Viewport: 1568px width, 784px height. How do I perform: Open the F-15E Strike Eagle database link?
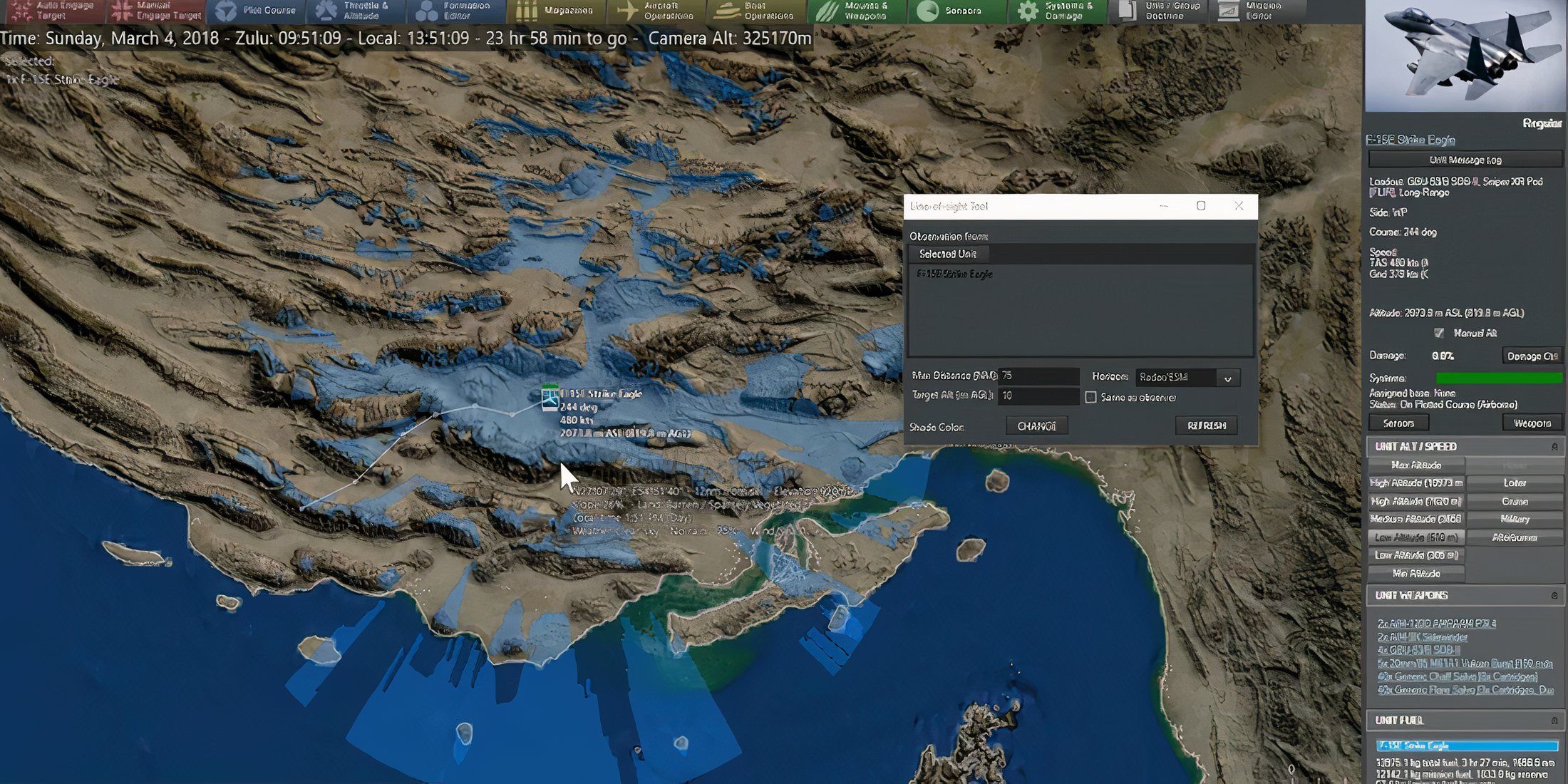[1410, 140]
